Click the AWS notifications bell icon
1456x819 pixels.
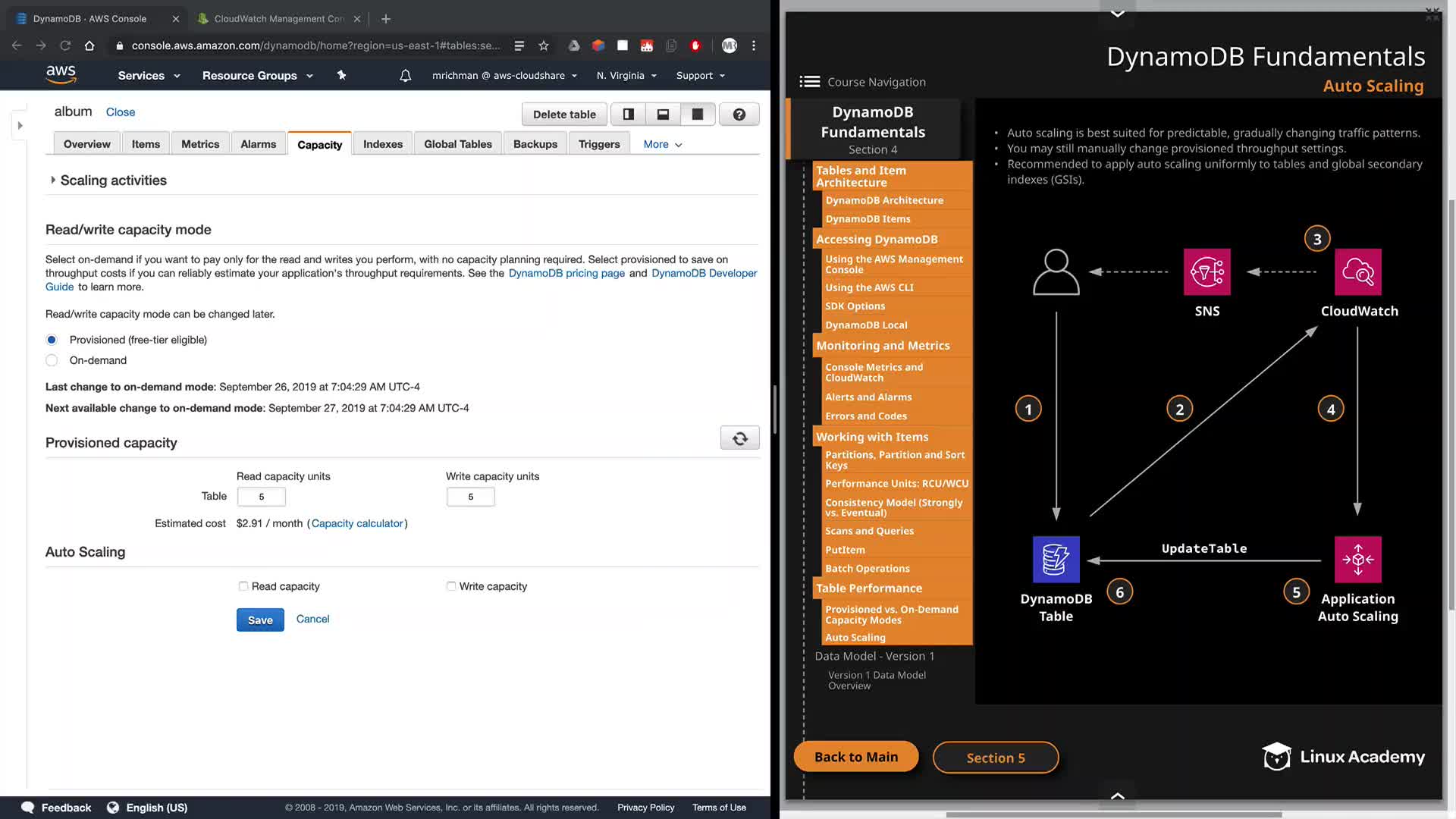[x=406, y=76]
